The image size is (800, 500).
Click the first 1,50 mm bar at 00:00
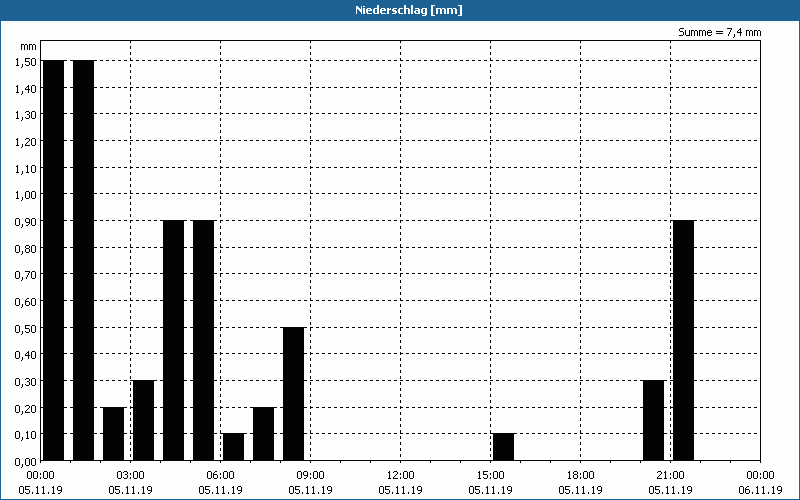54,260
